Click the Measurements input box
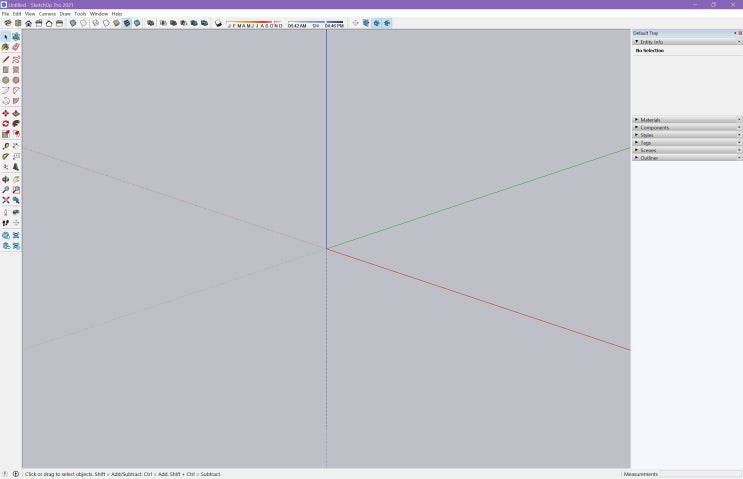 click(x=701, y=474)
